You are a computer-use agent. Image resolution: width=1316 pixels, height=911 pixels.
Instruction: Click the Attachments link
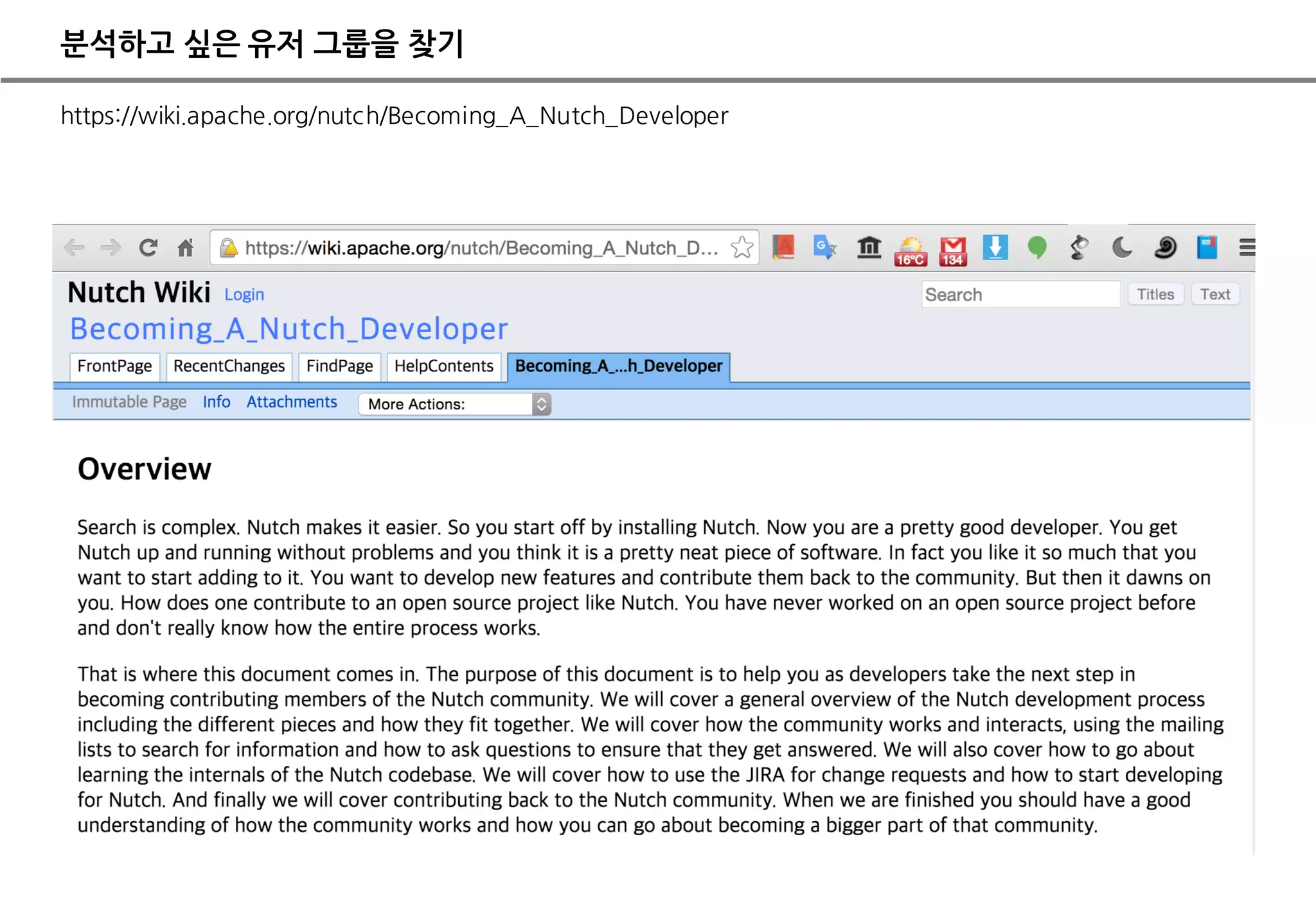point(292,402)
